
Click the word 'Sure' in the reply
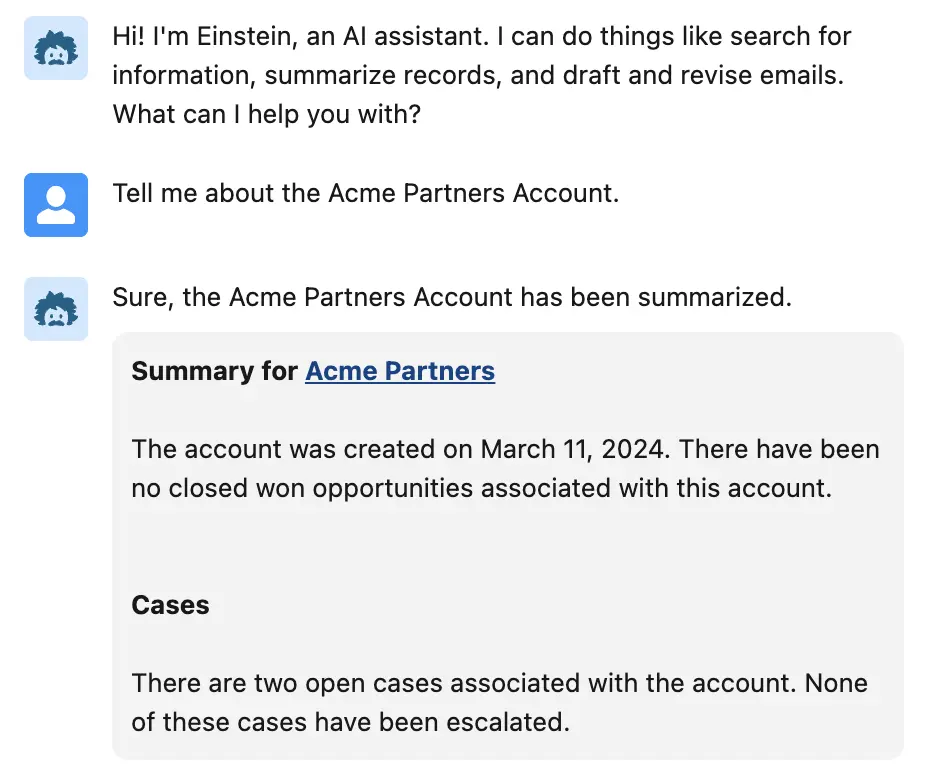tap(138, 297)
